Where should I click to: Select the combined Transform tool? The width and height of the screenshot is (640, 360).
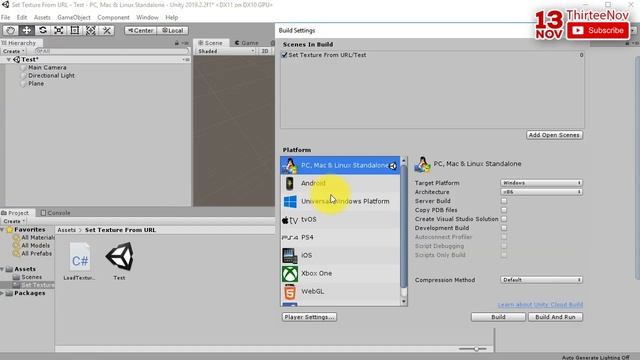coord(91,30)
